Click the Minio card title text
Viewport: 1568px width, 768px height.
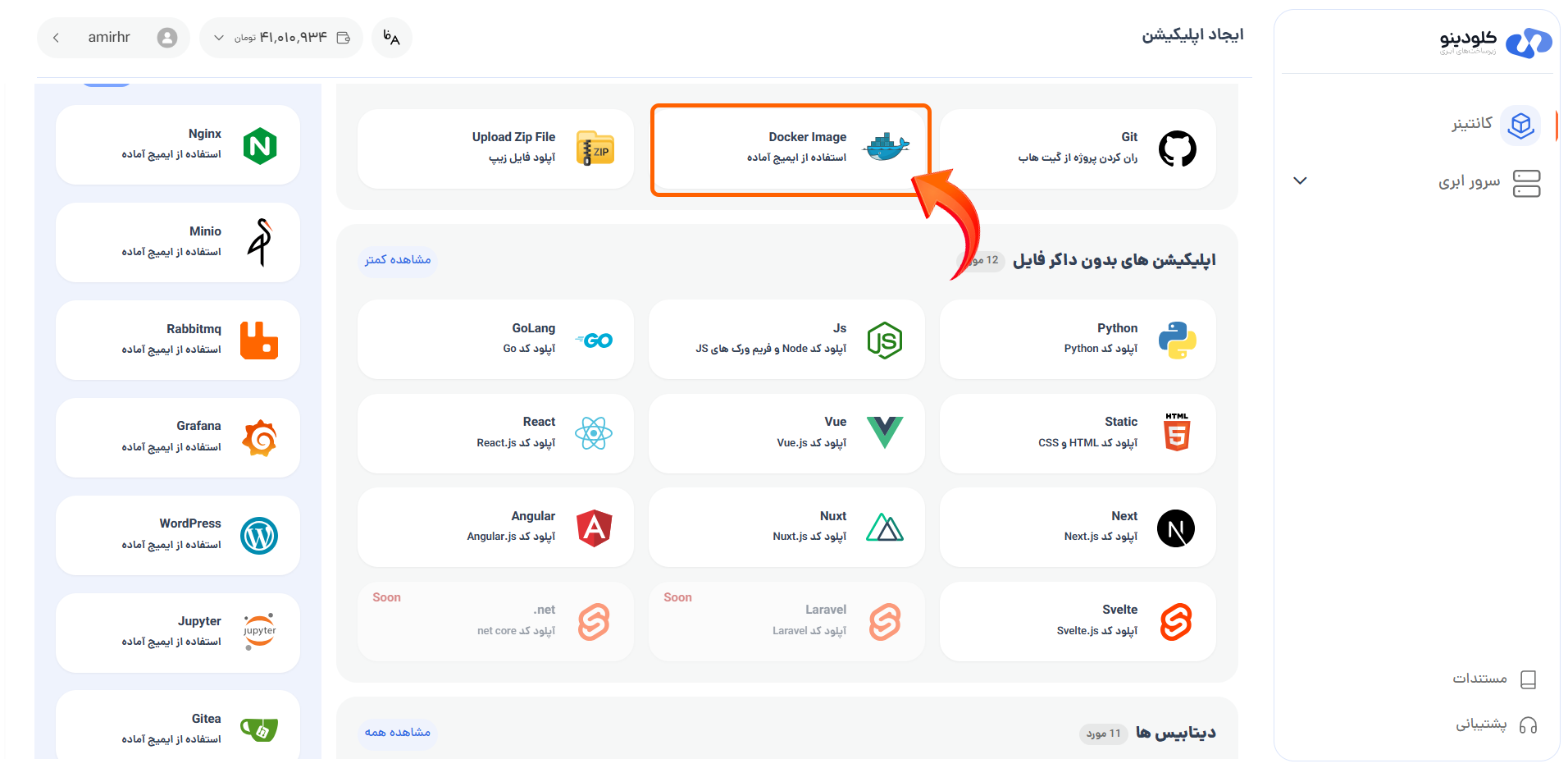coord(205,231)
